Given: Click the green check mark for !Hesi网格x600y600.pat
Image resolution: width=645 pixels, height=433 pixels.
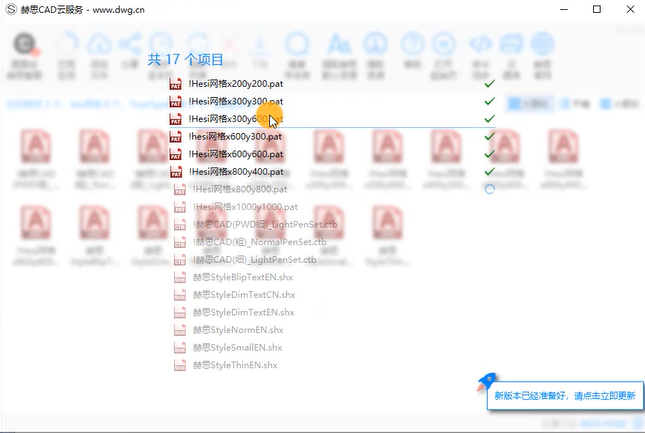Looking at the screenshot, I should [x=489, y=154].
